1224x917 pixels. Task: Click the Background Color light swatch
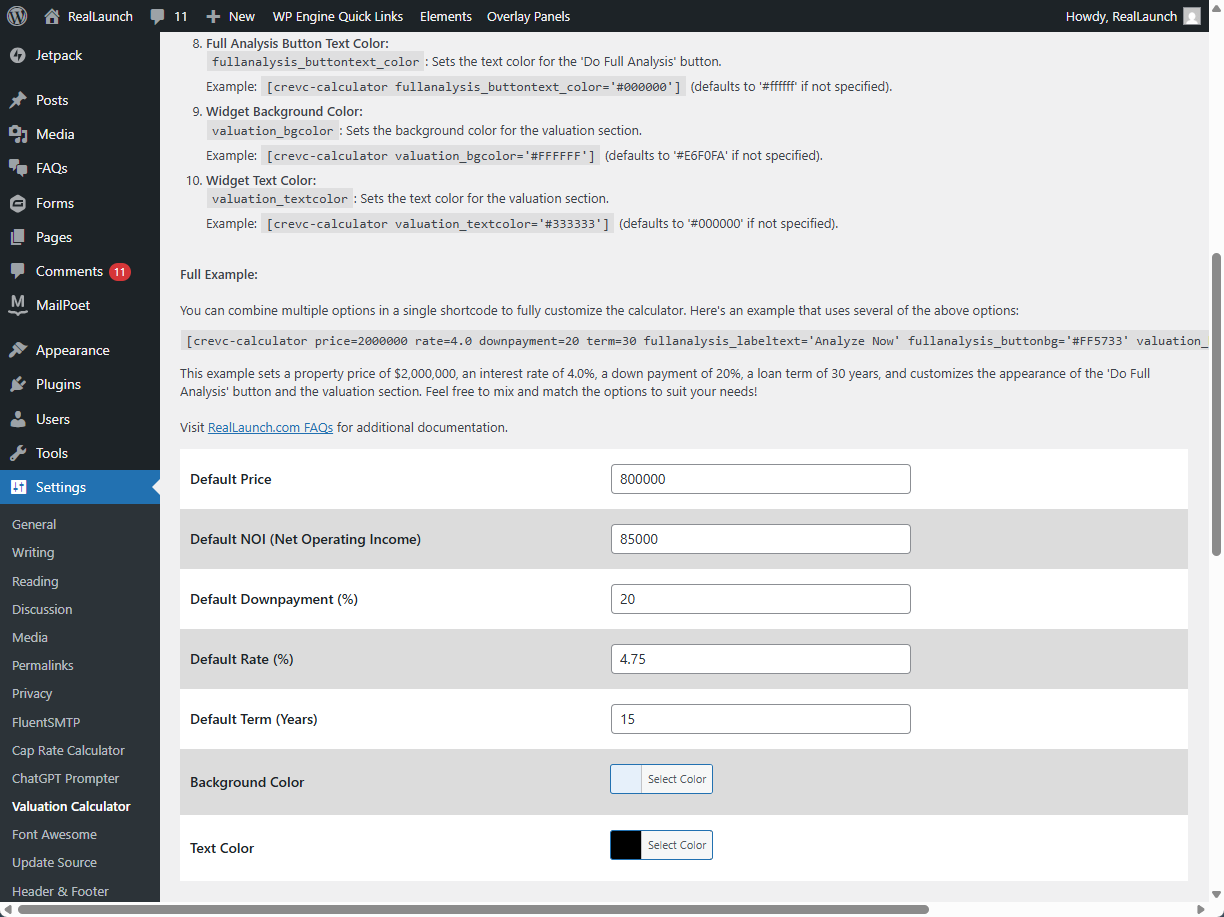point(626,779)
